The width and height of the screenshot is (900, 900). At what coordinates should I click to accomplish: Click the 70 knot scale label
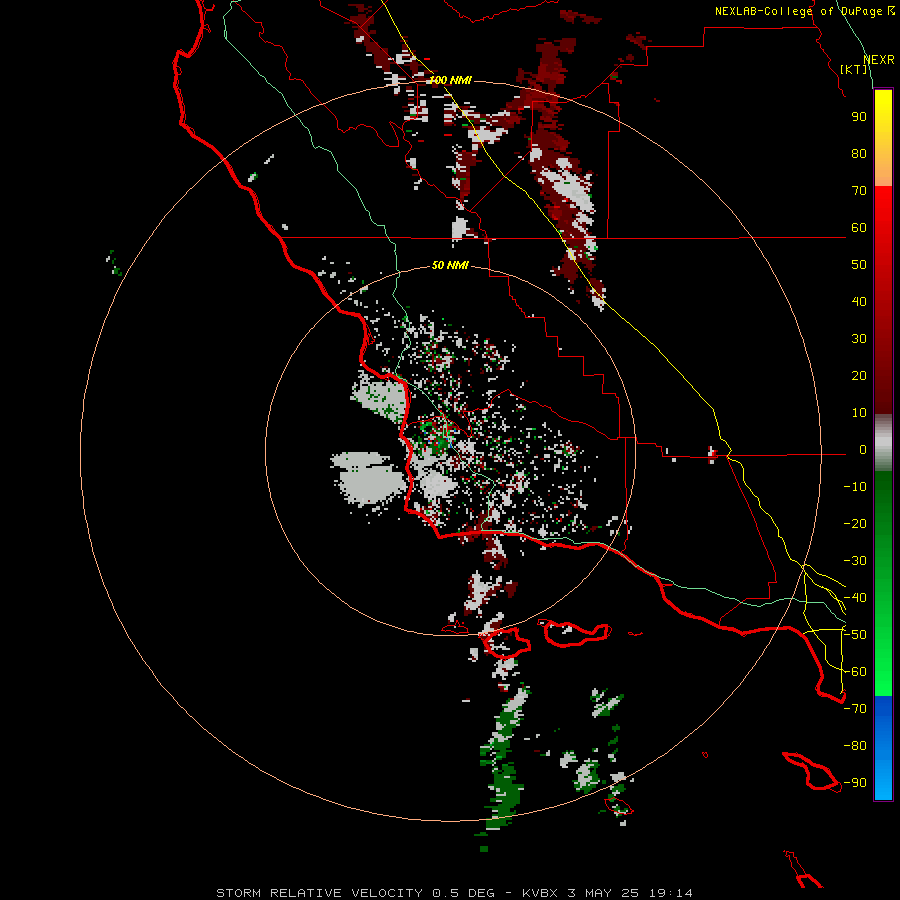click(x=859, y=191)
